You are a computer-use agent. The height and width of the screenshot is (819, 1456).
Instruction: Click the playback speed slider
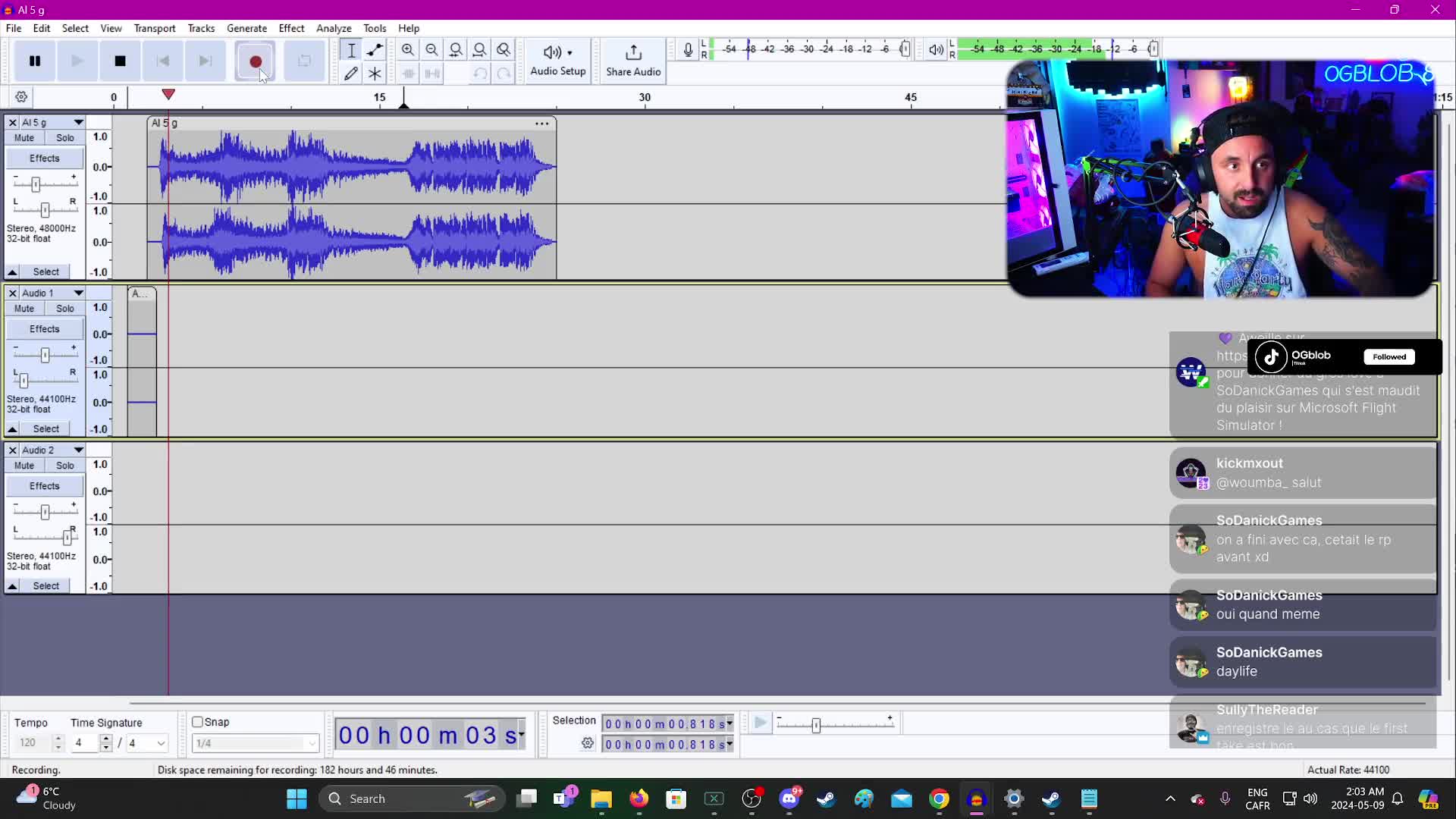click(816, 725)
